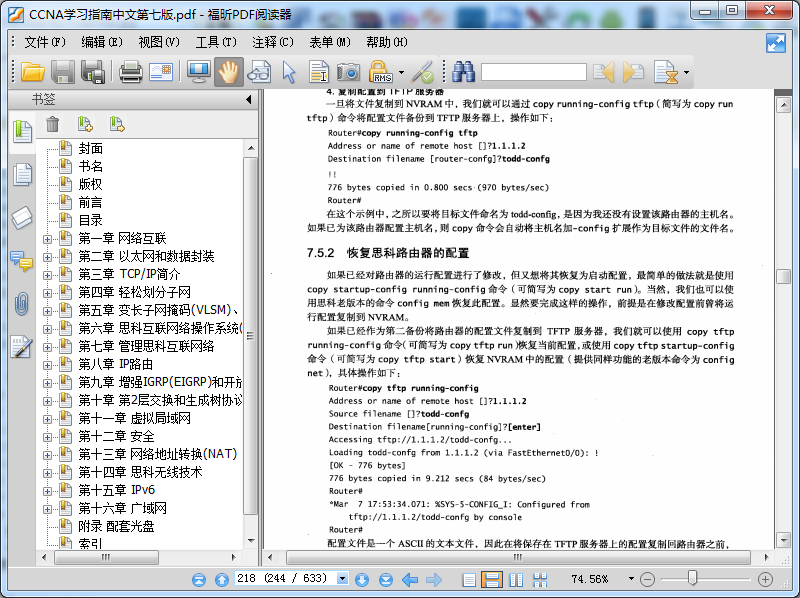Expand the 第七章 管理思科互联网络 bookmark
This screenshot has width=800, height=598.
coord(47,347)
